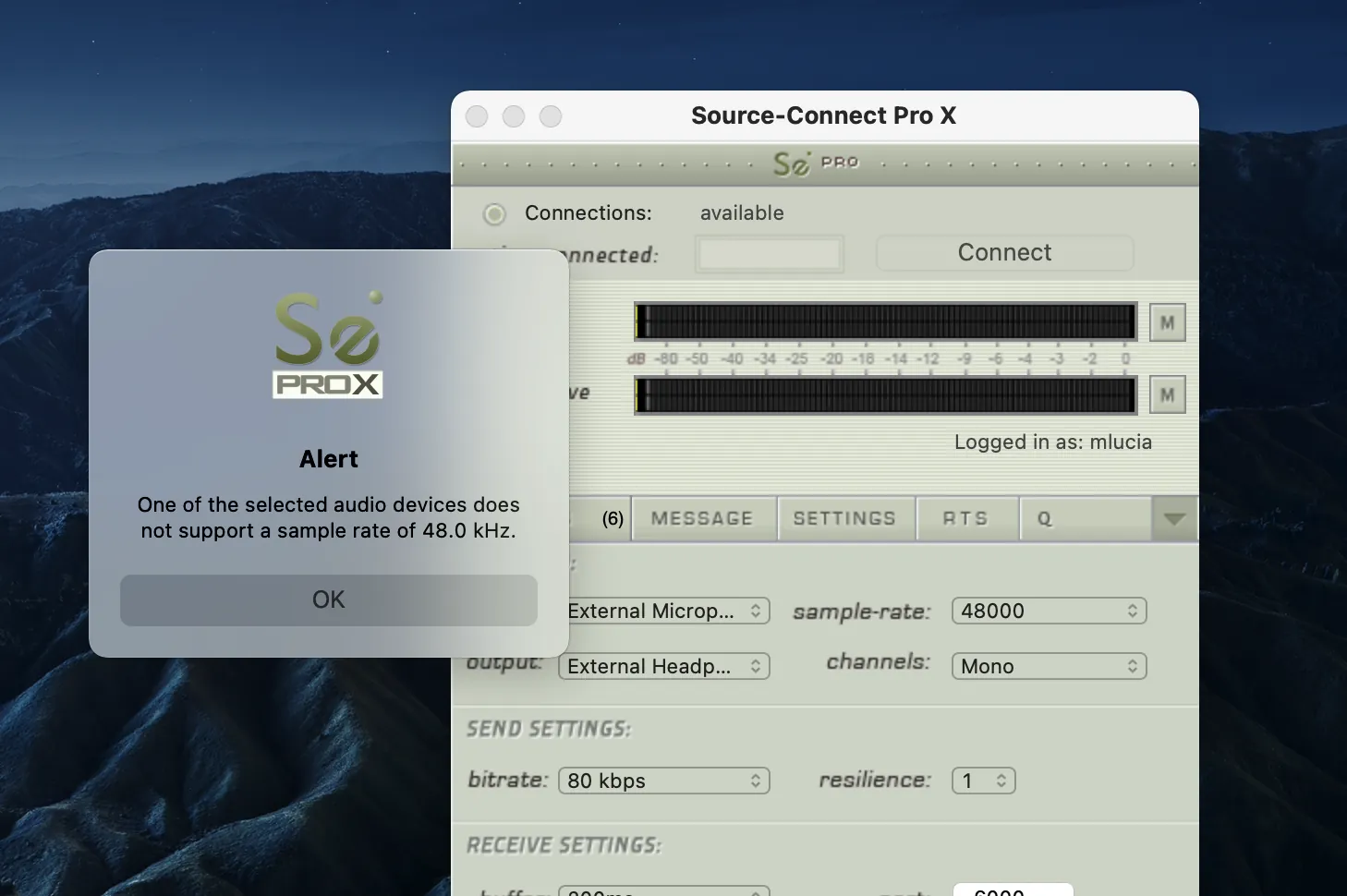This screenshot has height=896, width=1347.
Task: Click the alert message about 48.0 kHz
Action: (329, 517)
